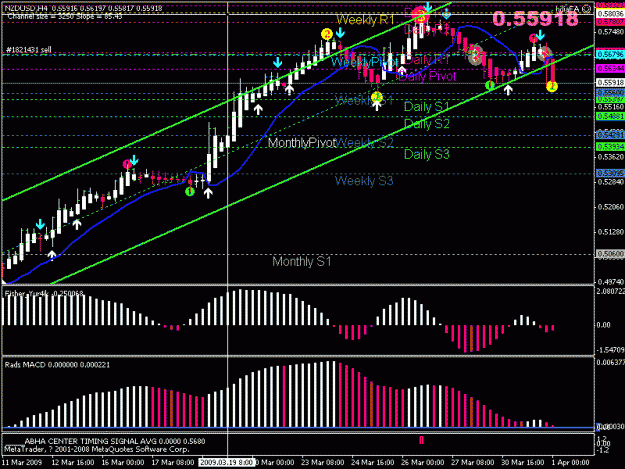Click the Daily S1 label
625x469 pixels.
(x=426, y=106)
